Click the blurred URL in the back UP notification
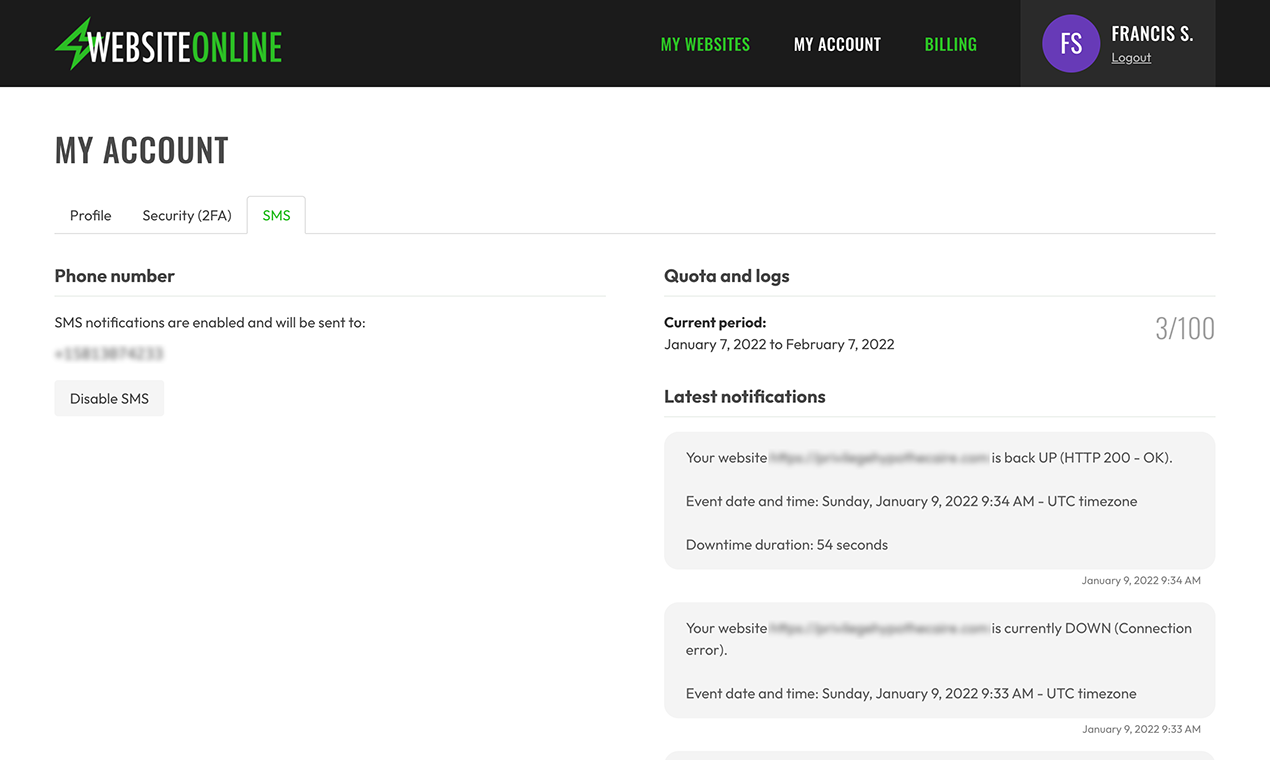The image size is (1270, 760). (x=879, y=458)
